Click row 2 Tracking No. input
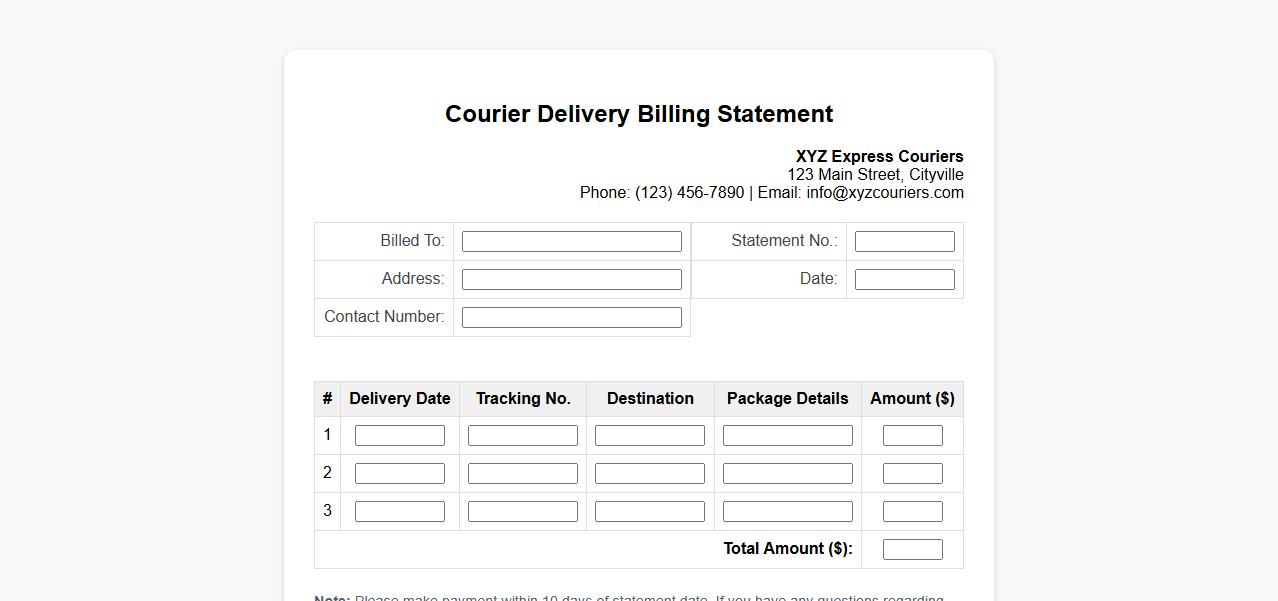 coord(522,473)
